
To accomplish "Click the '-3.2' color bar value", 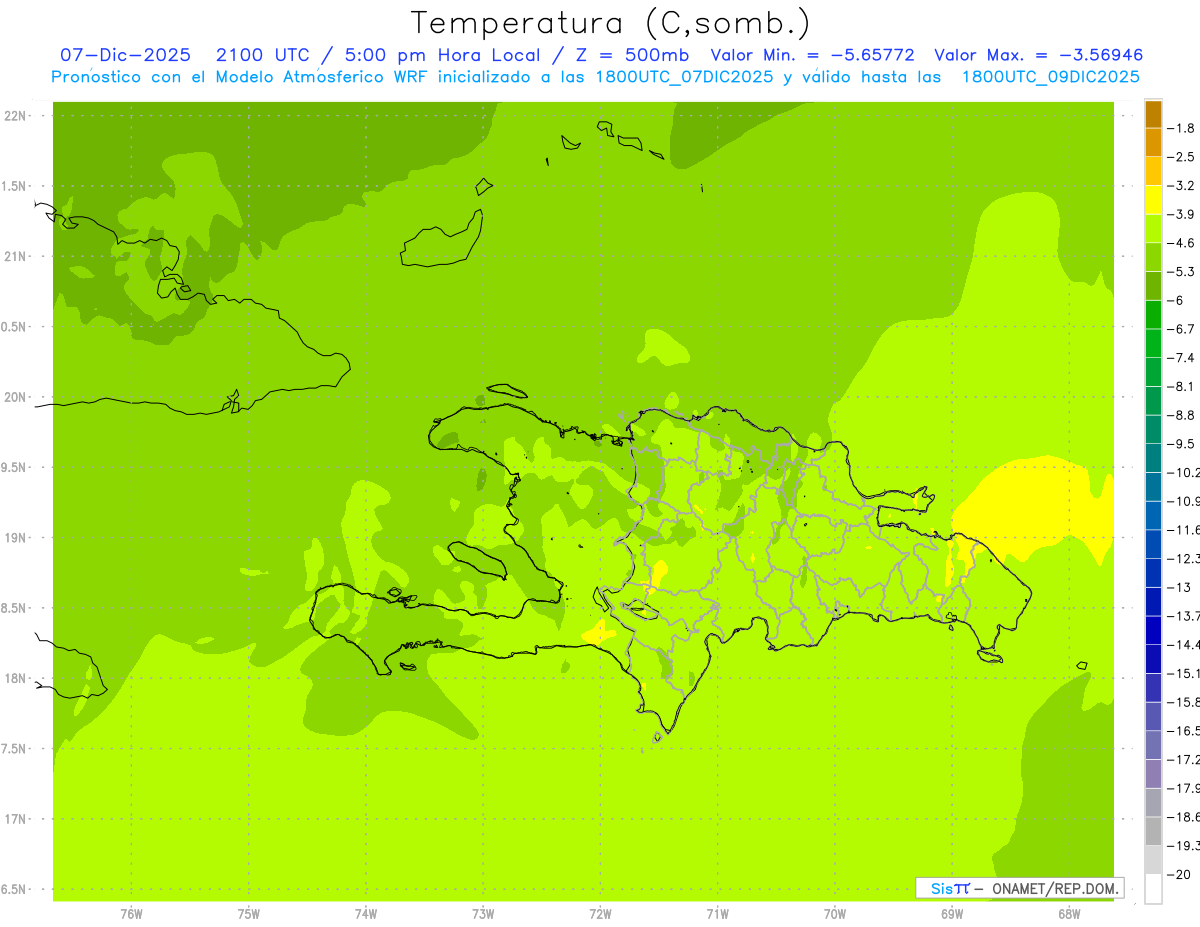I will pyautogui.click(x=1181, y=185).
